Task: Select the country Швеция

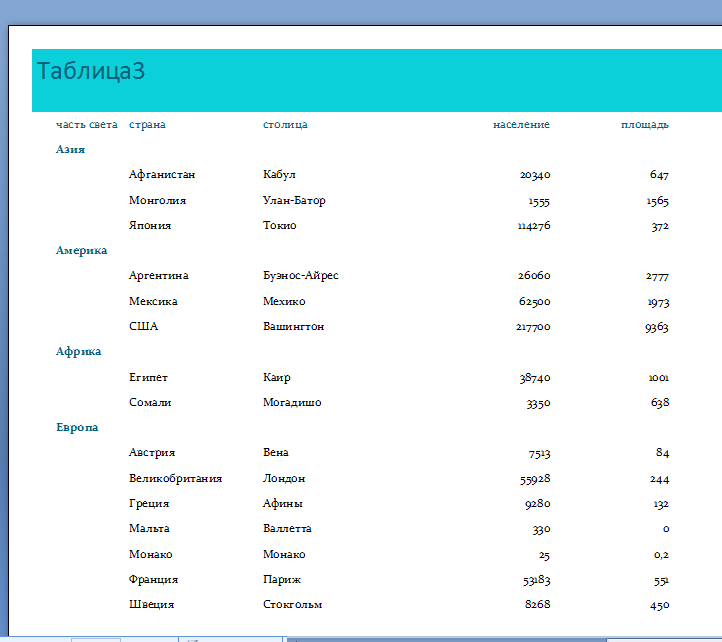Action: click(x=151, y=605)
